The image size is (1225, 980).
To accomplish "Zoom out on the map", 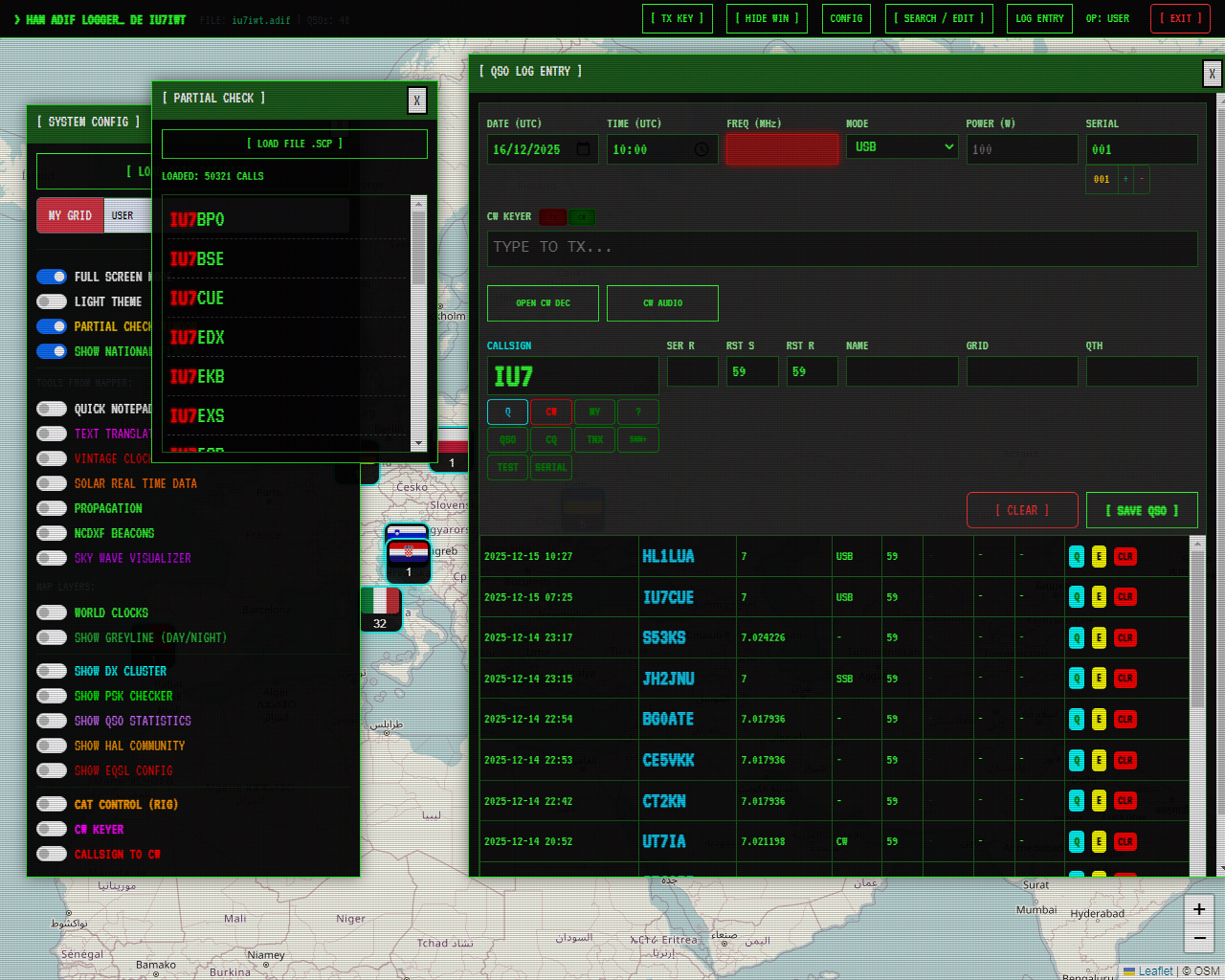I will (x=1199, y=939).
